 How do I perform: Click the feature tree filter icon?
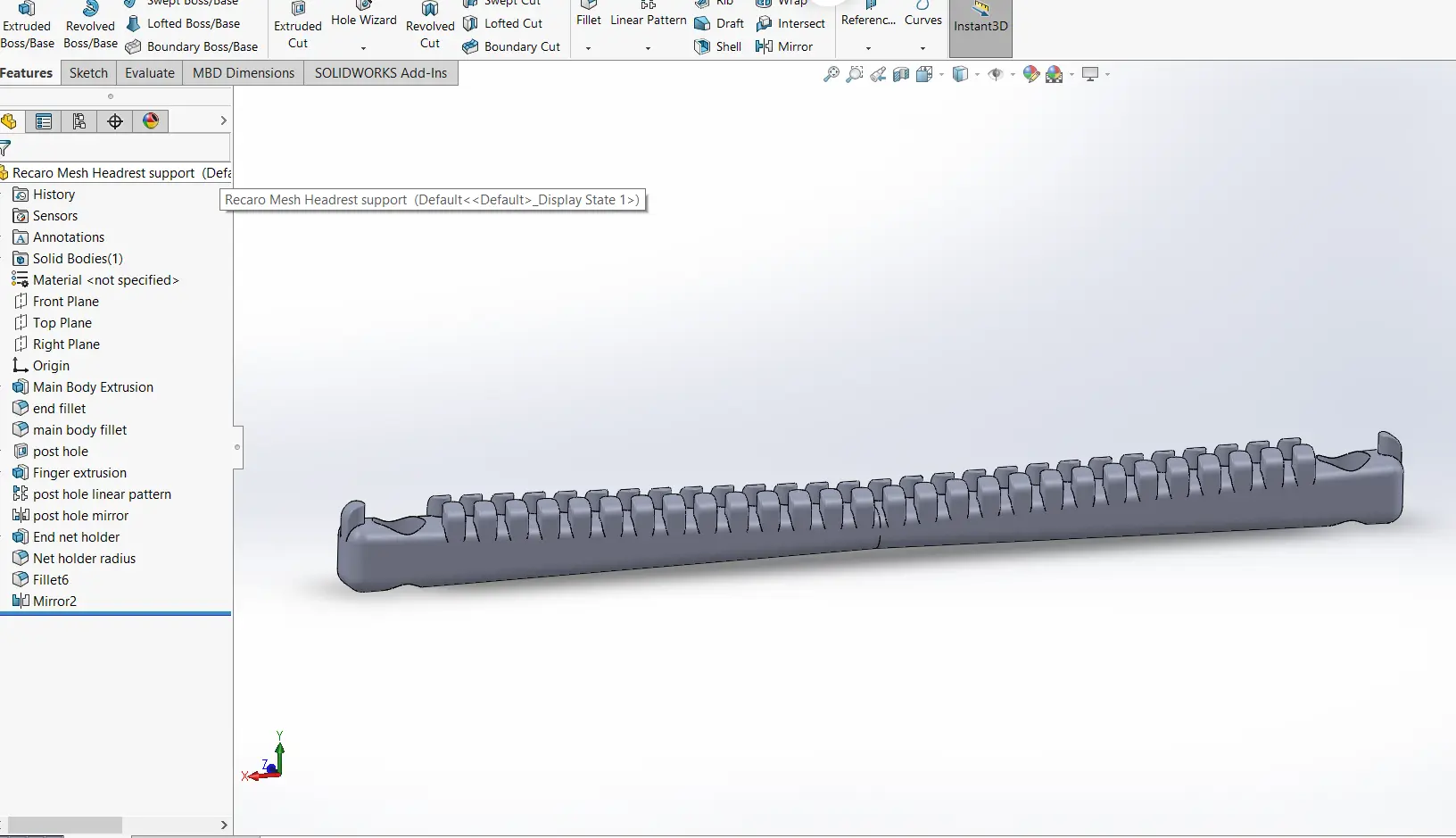(x=6, y=148)
